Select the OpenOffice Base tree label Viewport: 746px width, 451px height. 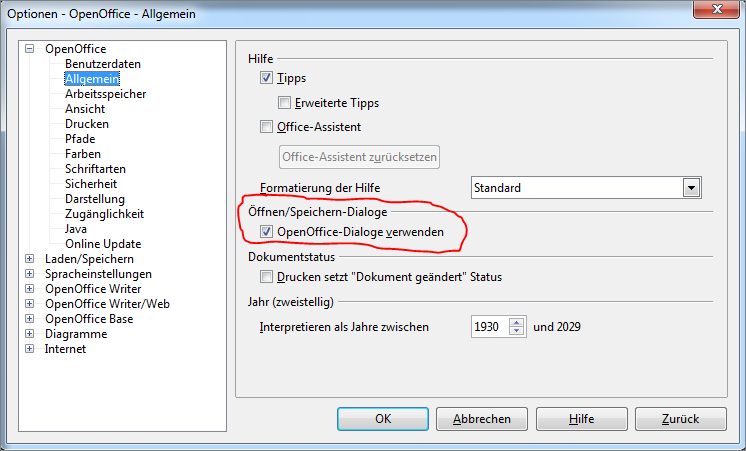(x=89, y=319)
